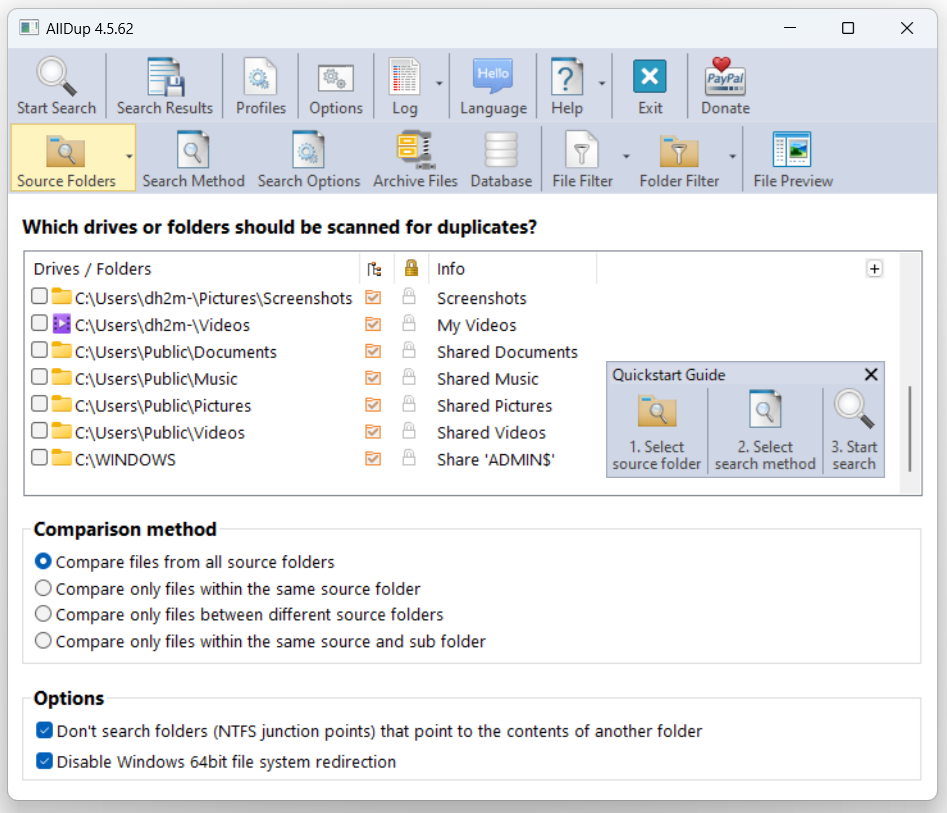Screen dimensions: 947x813
Task: Select the C:\Users\Public\Pictures path row
Action: [x=163, y=405]
